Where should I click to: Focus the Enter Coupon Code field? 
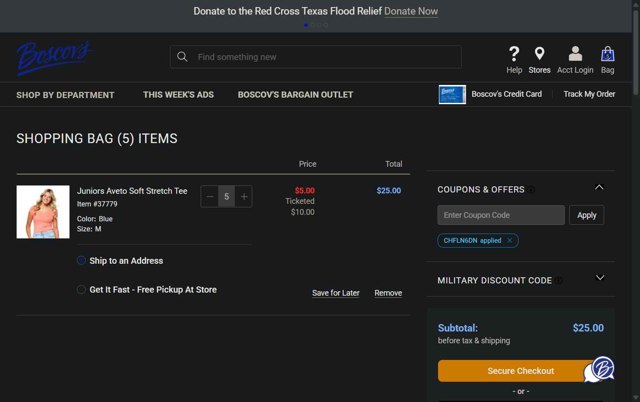point(501,215)
